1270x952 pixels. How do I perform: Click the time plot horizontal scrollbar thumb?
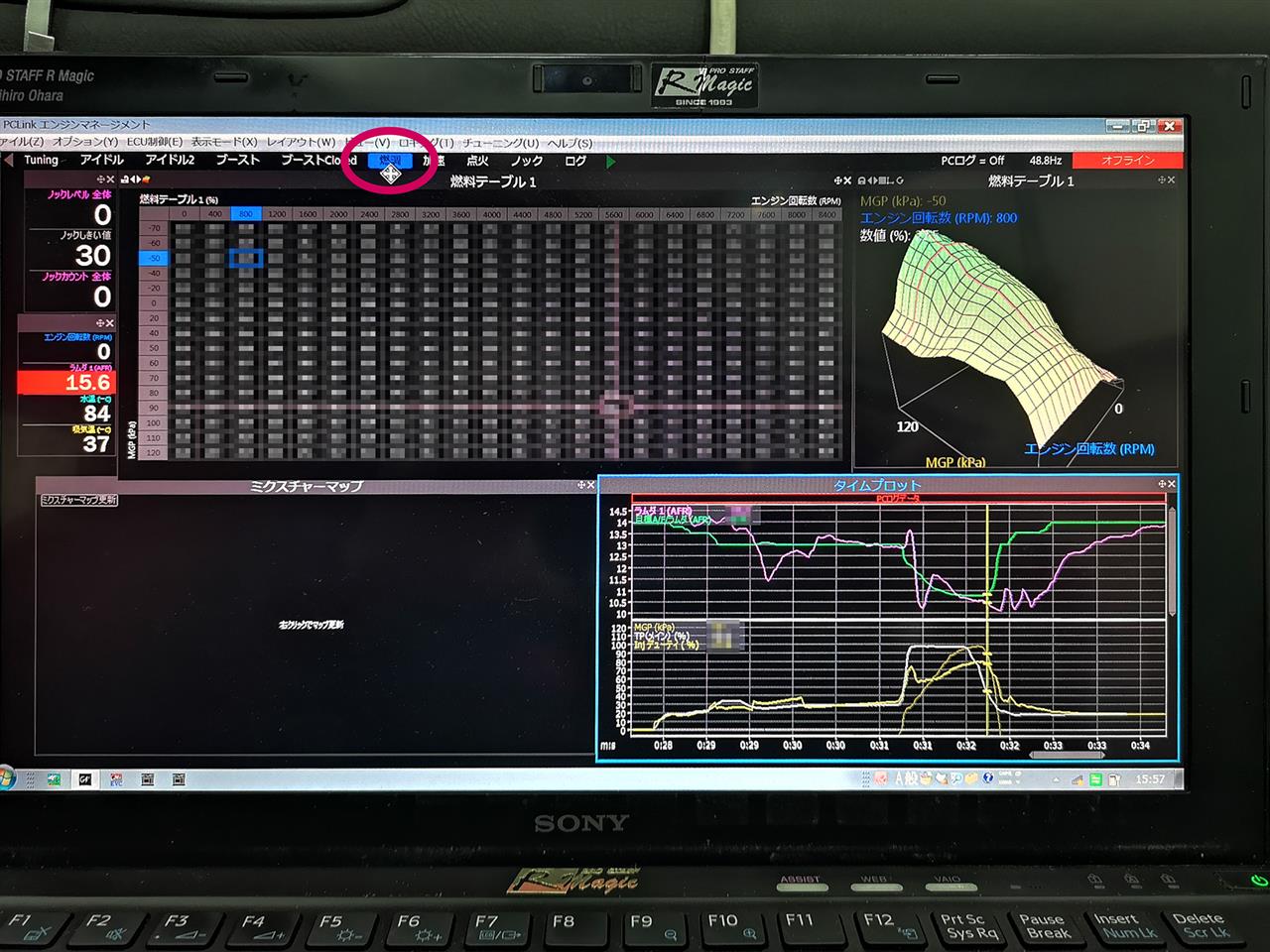click(1068, 756)
